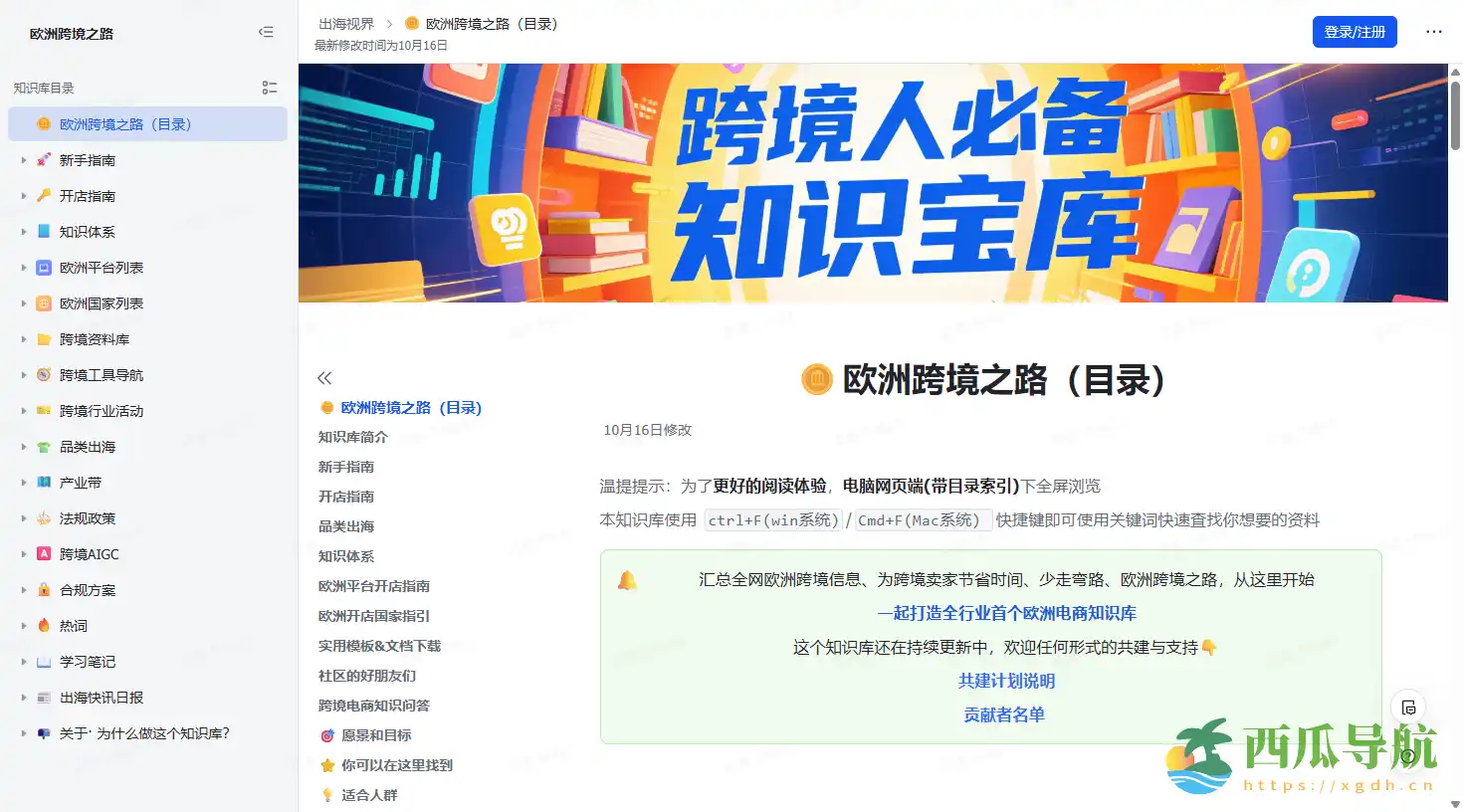Click the 登录/注册 button

pyautogui.click(x=1354, y=32)
